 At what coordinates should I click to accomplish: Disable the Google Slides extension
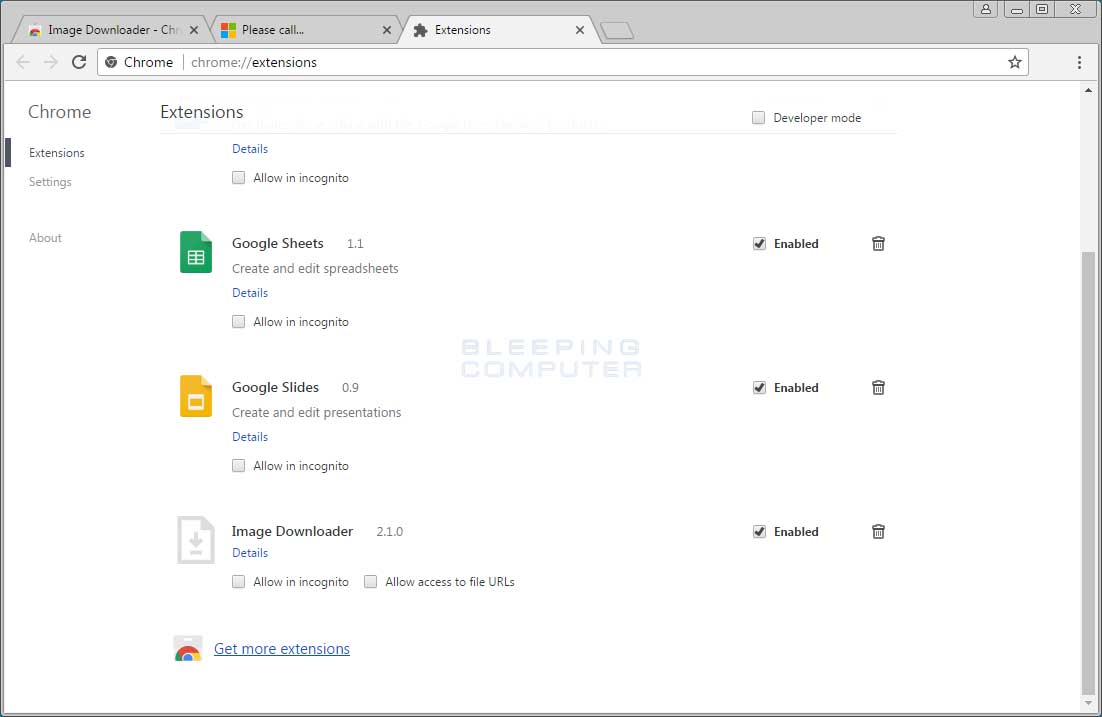759,387
